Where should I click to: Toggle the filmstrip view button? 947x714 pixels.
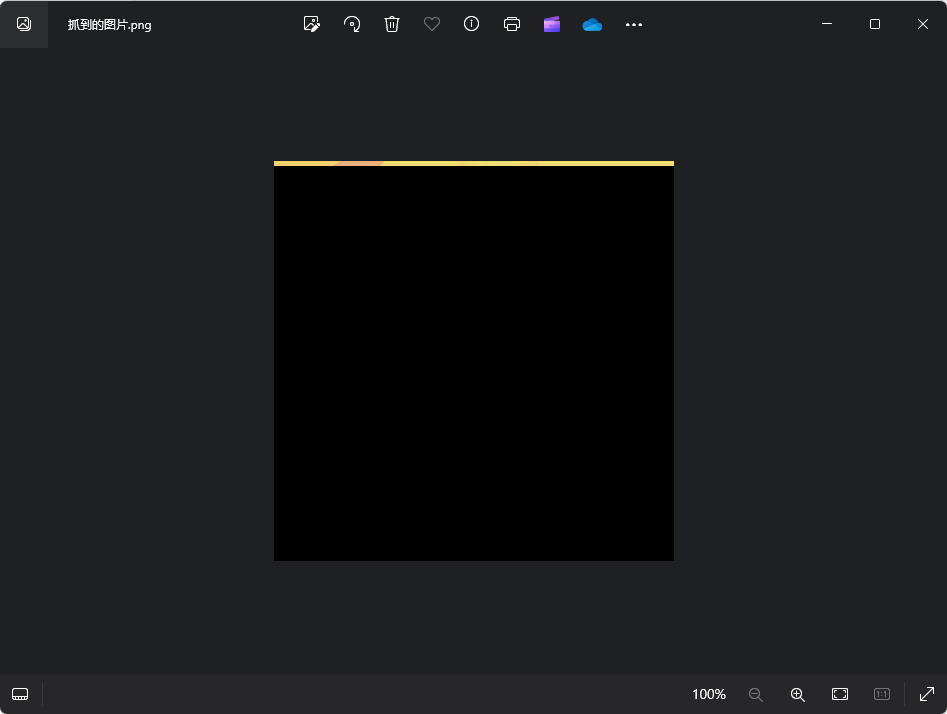click(20, 694)
